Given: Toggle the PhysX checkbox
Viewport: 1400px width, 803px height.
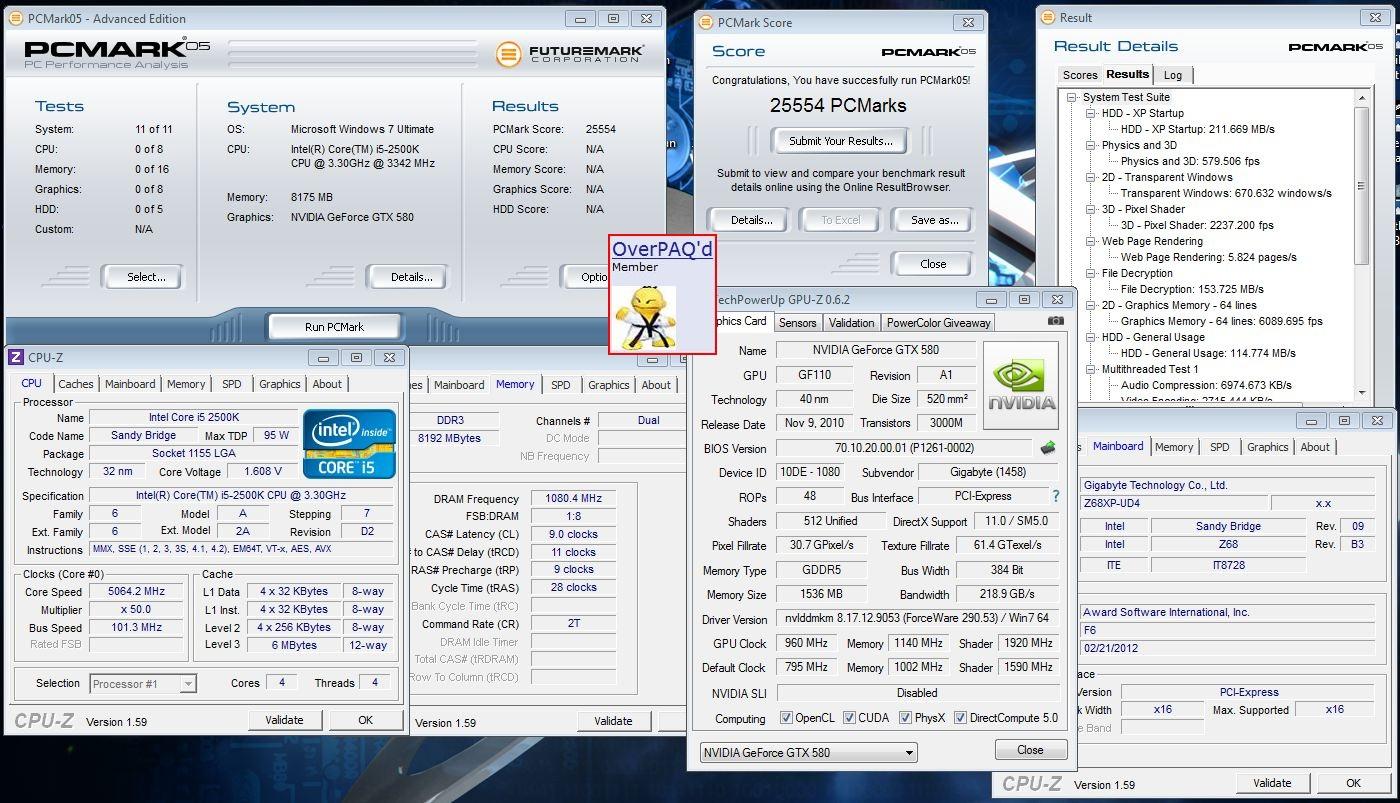Looking at the screenshot, I should [x=905, y=718].
